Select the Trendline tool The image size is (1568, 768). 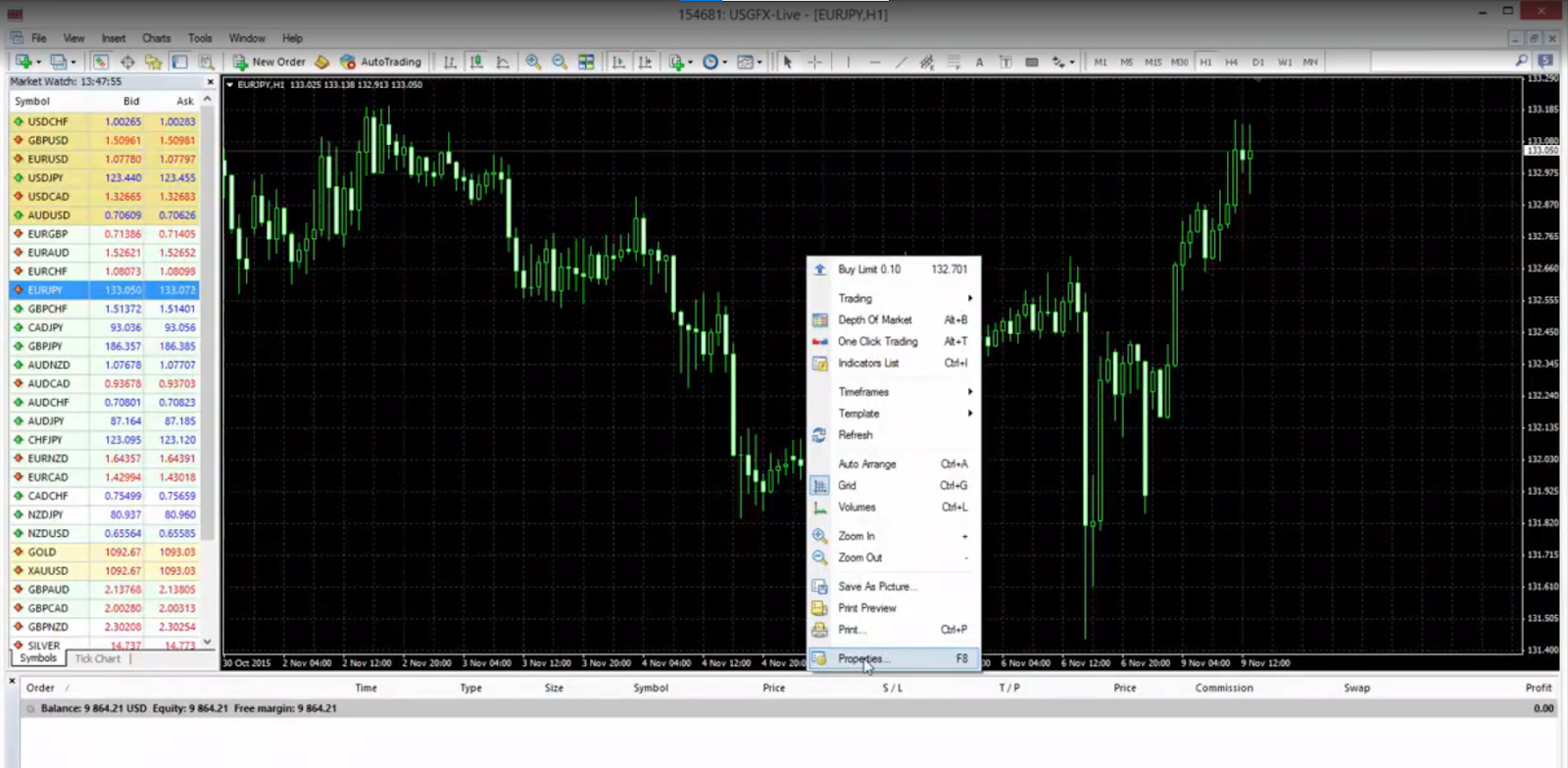901,62
